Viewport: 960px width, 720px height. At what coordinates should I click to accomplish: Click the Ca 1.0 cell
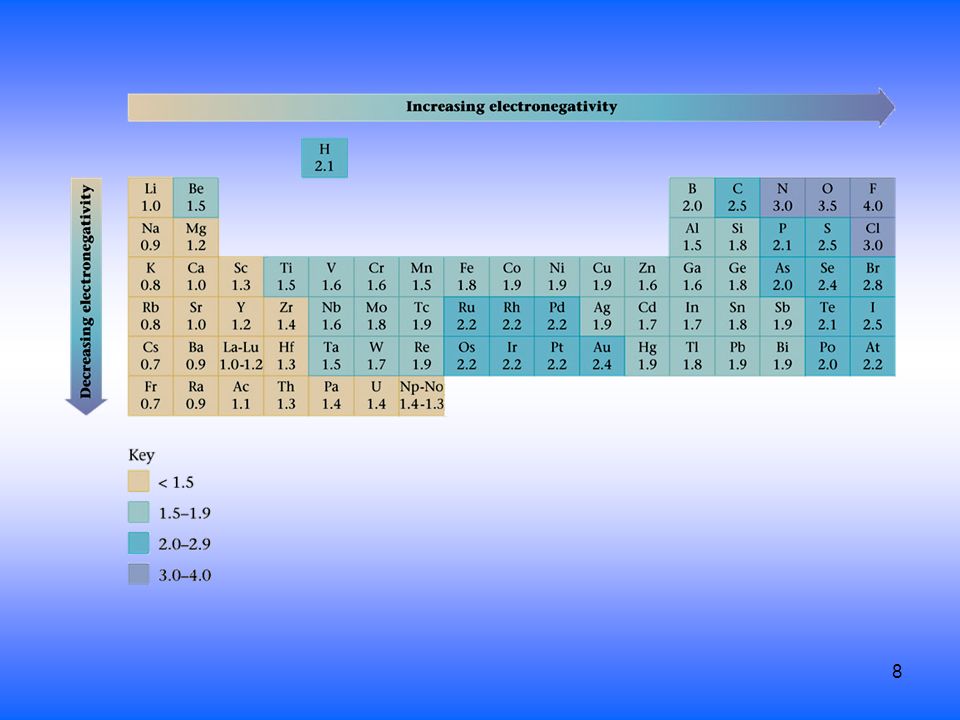click(x=196, y=277)
